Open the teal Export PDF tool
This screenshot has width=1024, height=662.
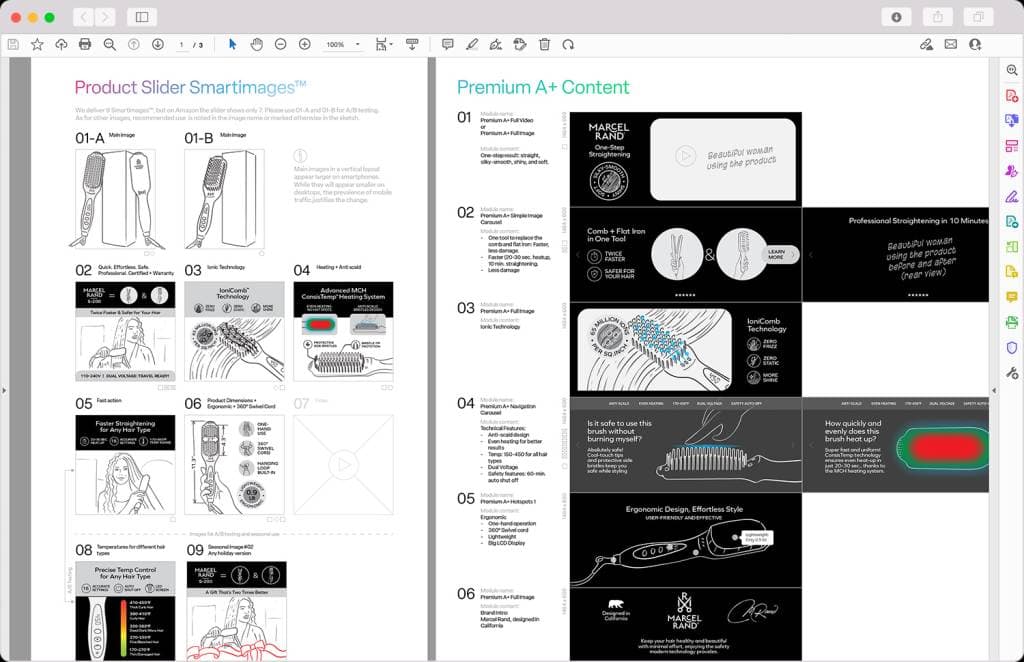(x=1012, y=221)
